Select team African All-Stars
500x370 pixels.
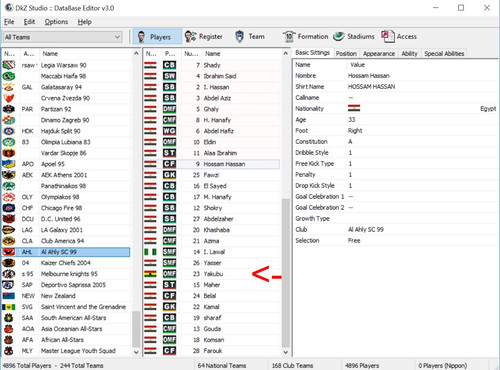(66, 340)
